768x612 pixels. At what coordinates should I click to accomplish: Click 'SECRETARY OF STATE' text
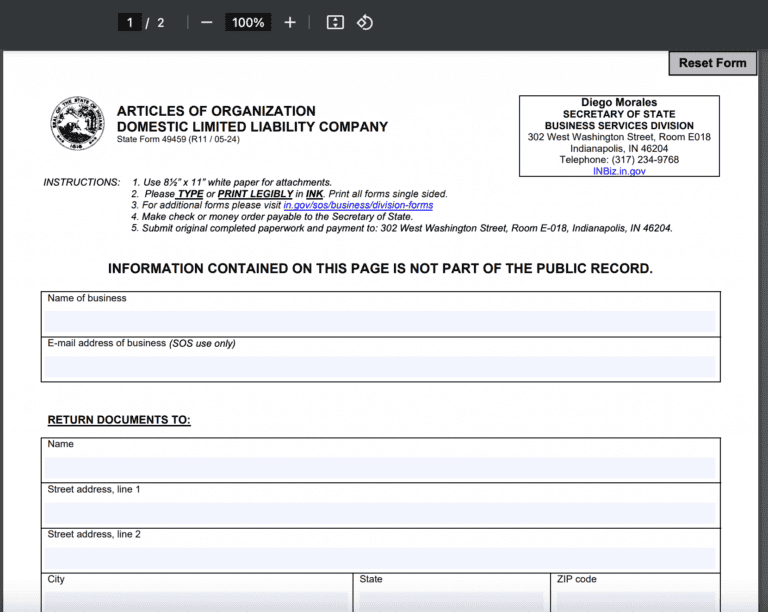619,114
